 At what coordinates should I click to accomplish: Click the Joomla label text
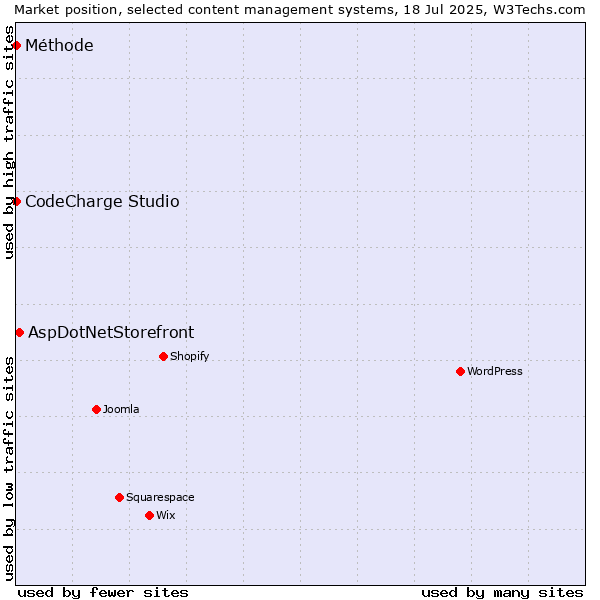tap(121, 409)
